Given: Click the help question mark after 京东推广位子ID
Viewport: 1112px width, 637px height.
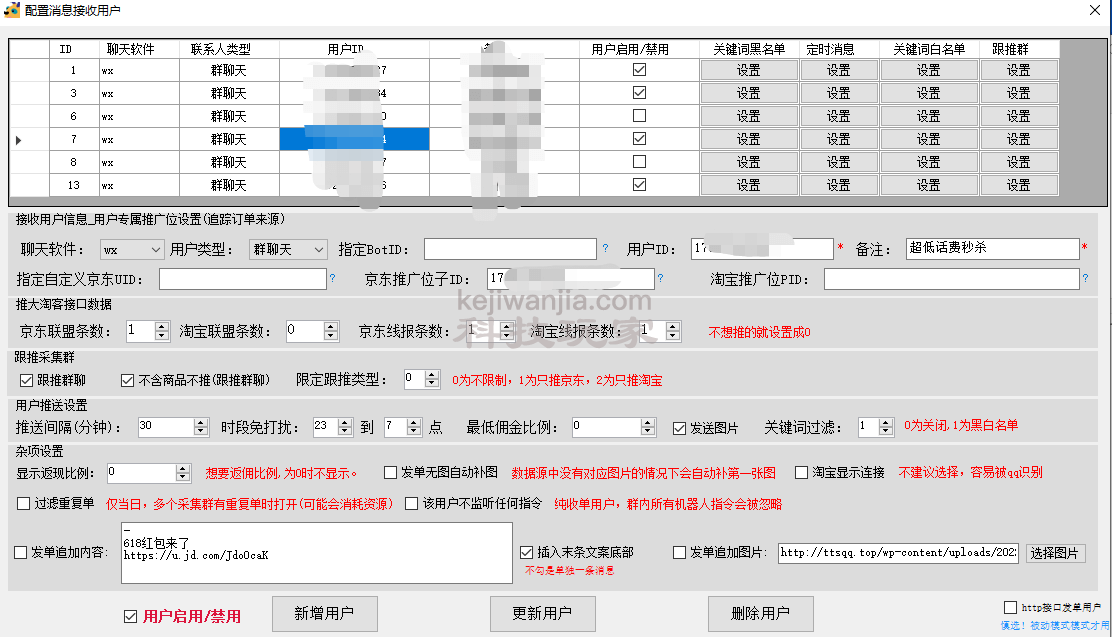Looking at the screenshot, I should pyautogui.click(x=660, y=278).
